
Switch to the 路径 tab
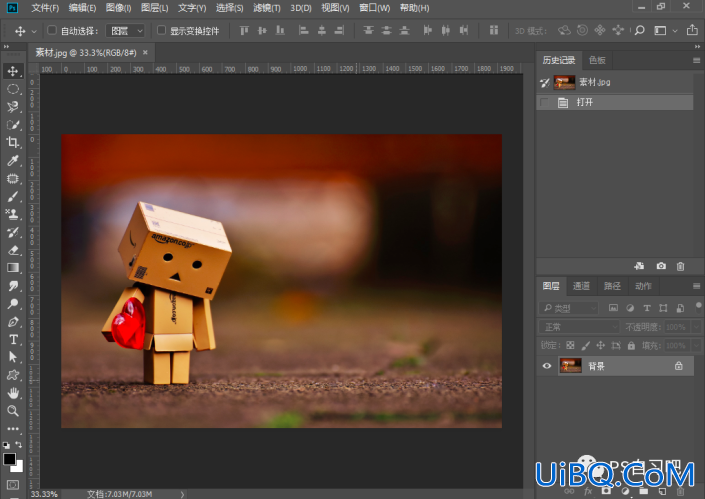612,286
